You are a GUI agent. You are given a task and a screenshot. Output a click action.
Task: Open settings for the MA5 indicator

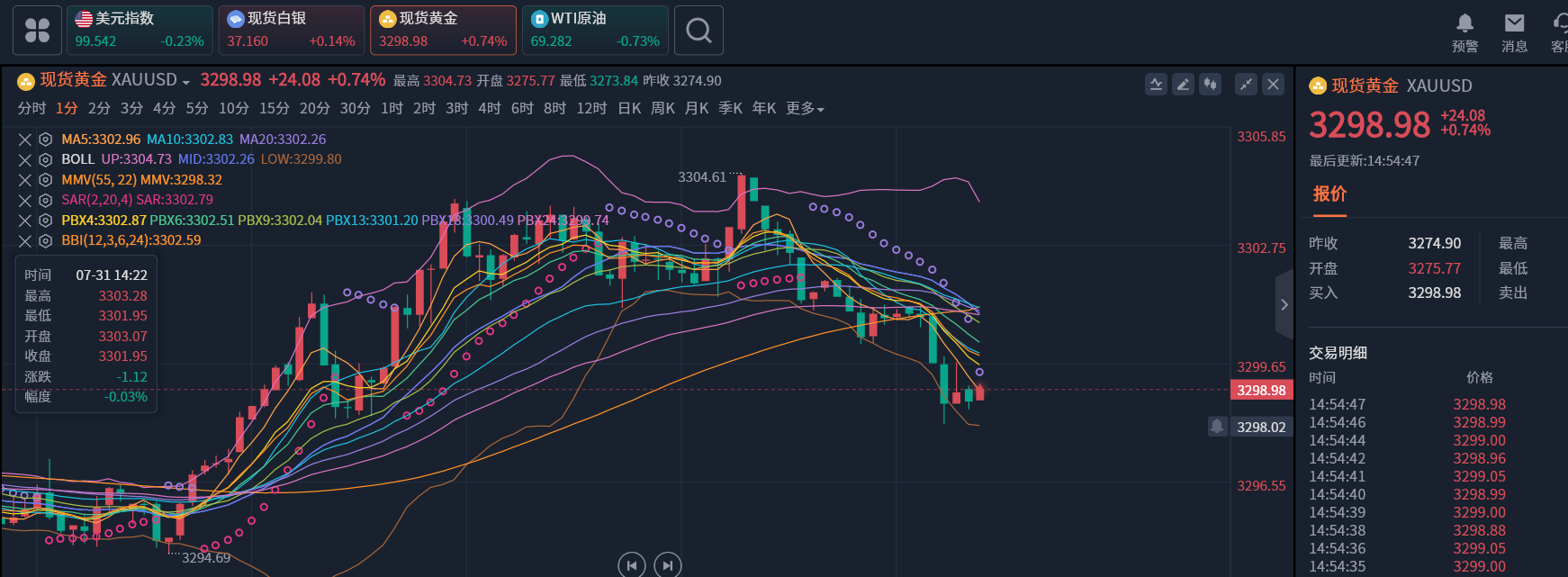(45, 140)
